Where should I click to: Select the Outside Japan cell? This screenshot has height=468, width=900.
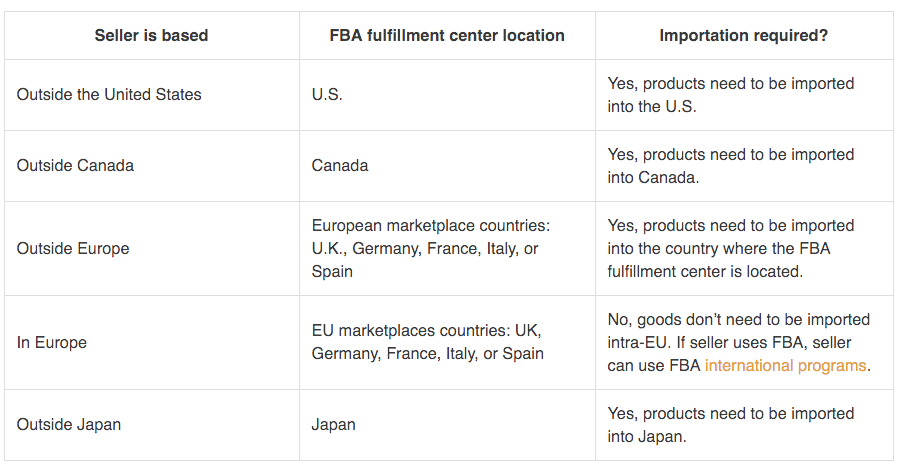[x=68, y=425]
